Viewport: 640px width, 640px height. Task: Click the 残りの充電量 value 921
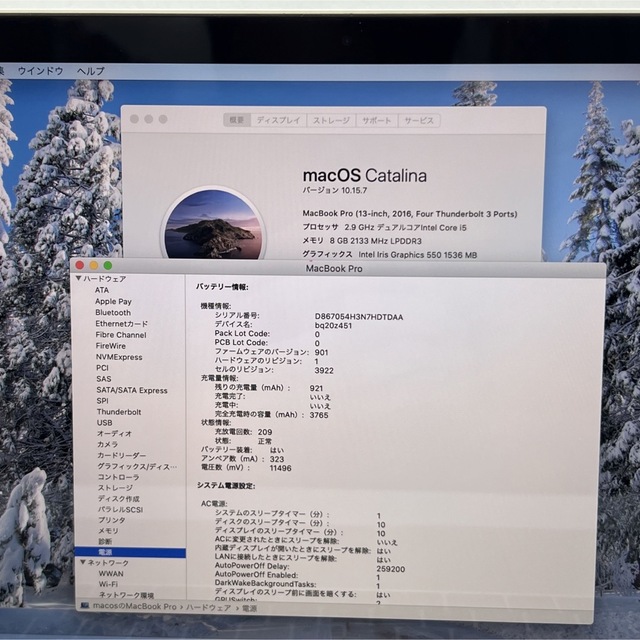point(316,388)
